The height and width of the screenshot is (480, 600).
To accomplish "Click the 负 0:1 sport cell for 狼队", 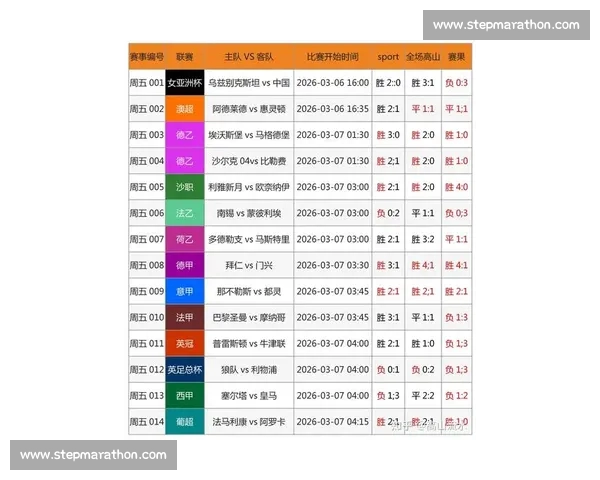I will pyautogui.click(x=388, y=369).
